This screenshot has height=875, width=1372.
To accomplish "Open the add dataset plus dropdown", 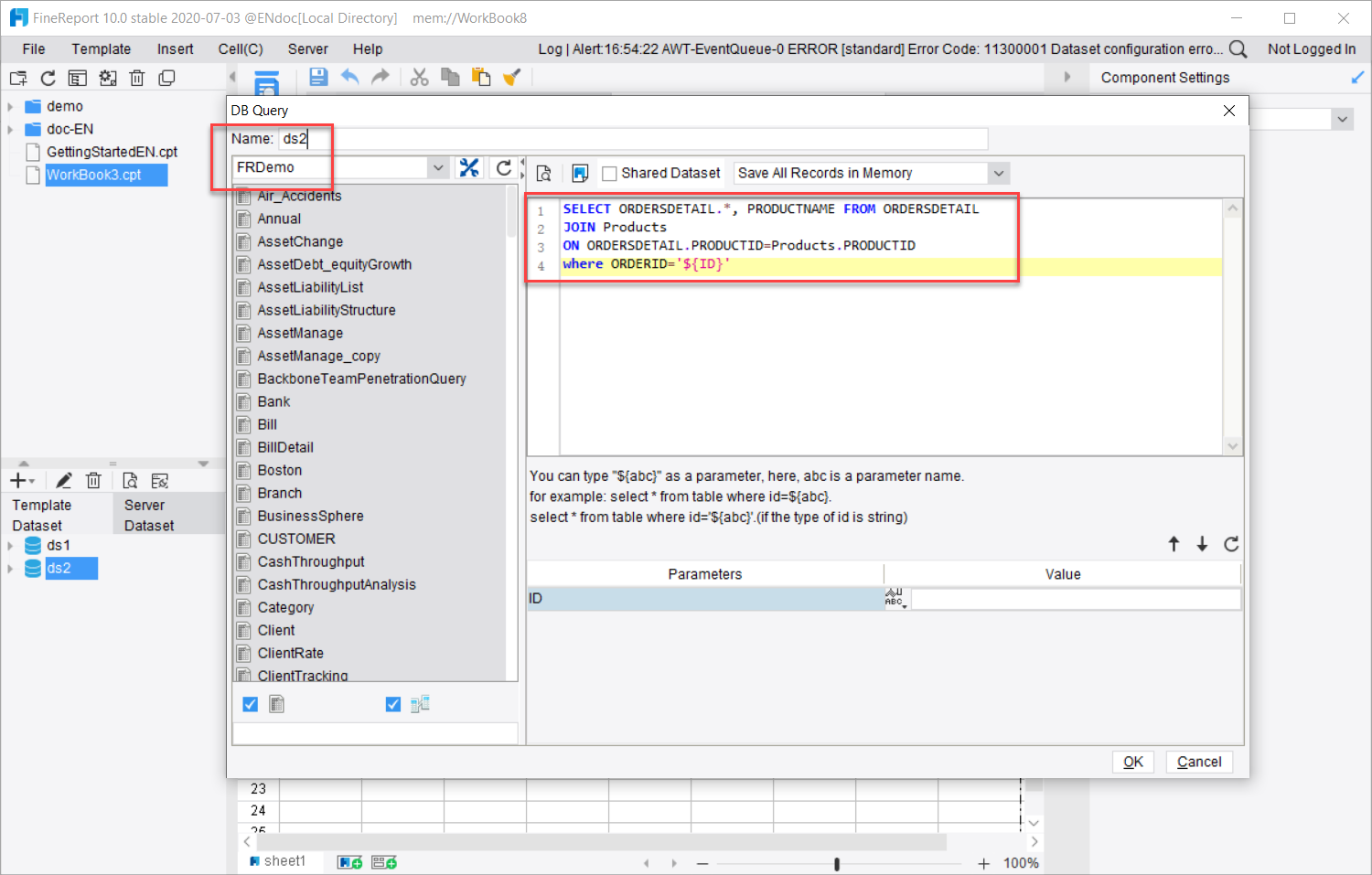I will pyautogui.click(x=22, y=481).
